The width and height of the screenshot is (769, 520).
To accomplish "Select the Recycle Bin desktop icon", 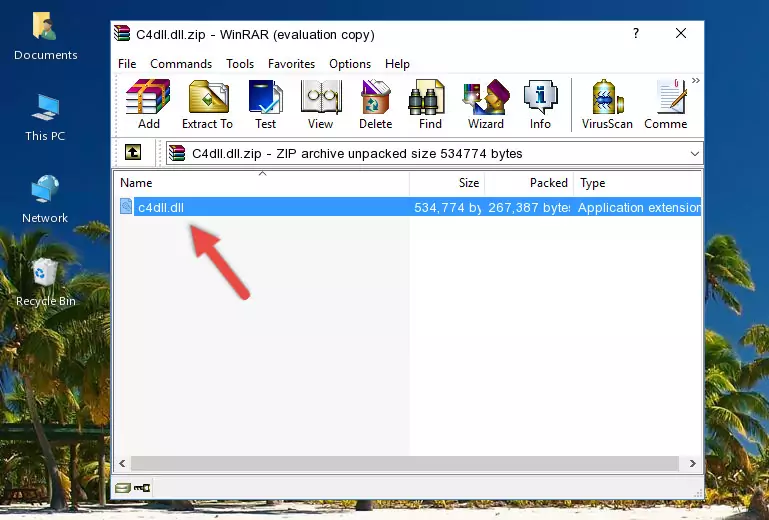I will [46, 283].
